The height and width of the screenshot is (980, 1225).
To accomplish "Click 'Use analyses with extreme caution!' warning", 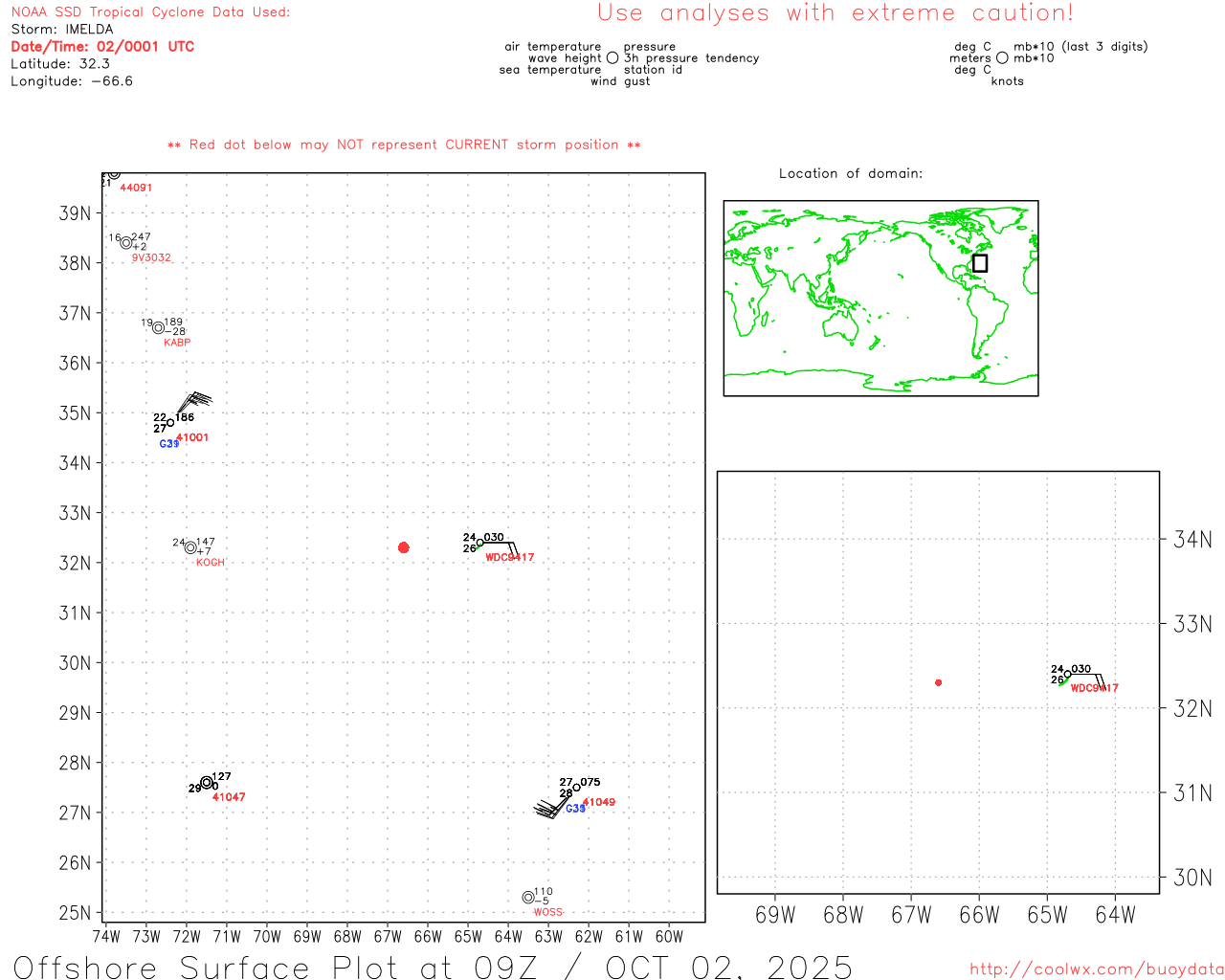I will click(x=835, y=13).
